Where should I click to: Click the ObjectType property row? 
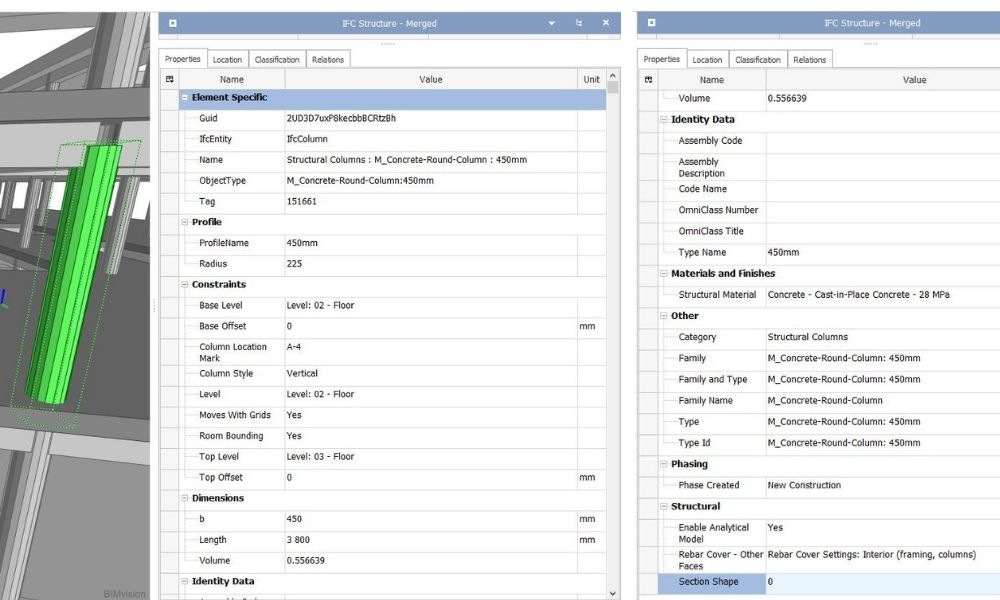pyautogui.click(x=392, y=180)
